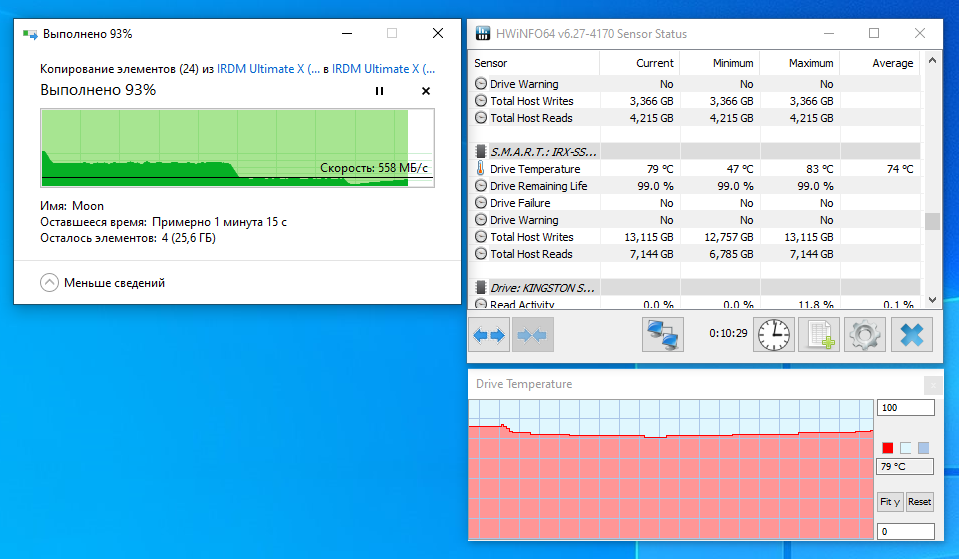The height and width of the screenshot is (559, 959).
Task: Select Total Host Reads 4,215 GB row
Action: (x=695, y=118)
